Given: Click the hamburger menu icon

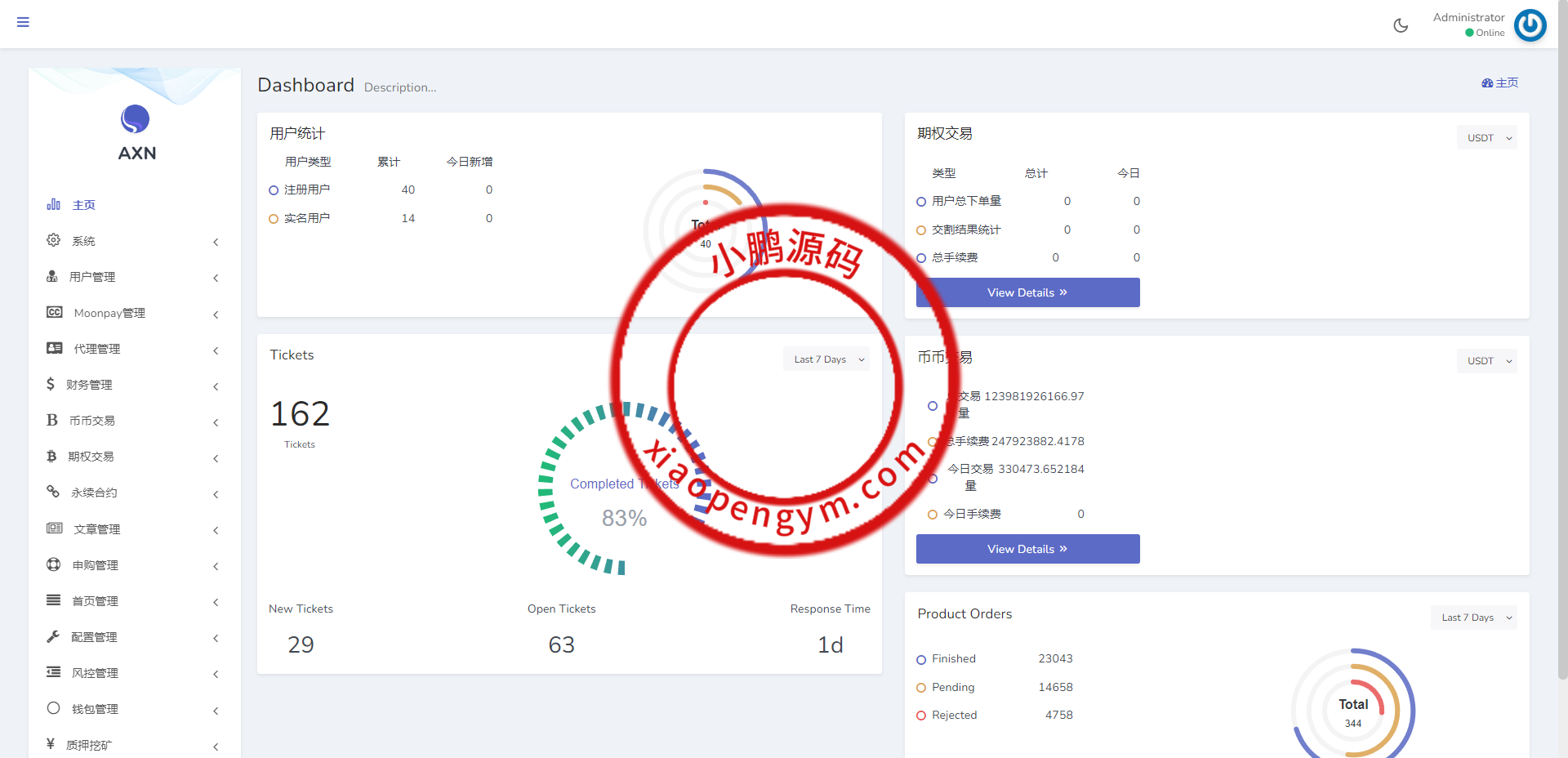Looking at the screenshot, I should [23, 22].
